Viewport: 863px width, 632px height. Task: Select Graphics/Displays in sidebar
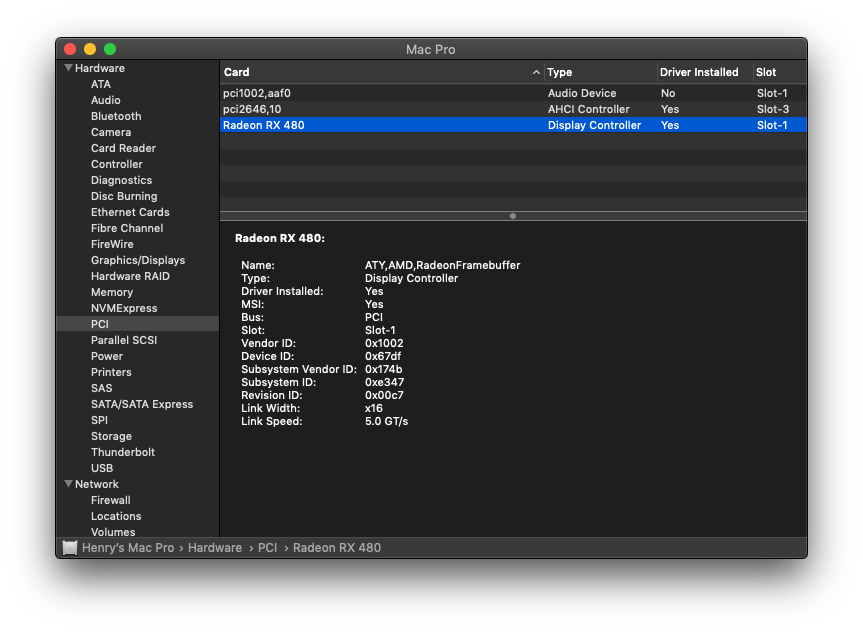(x=138, y=260)
